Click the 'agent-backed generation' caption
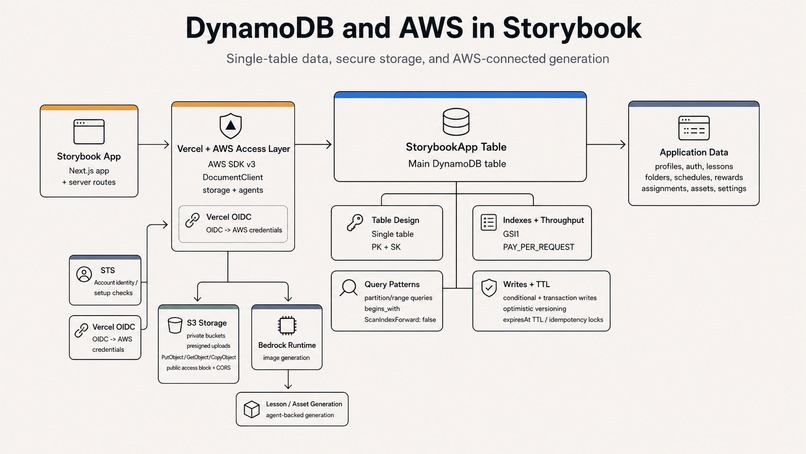The image size is (806, 454). (300, 415)
